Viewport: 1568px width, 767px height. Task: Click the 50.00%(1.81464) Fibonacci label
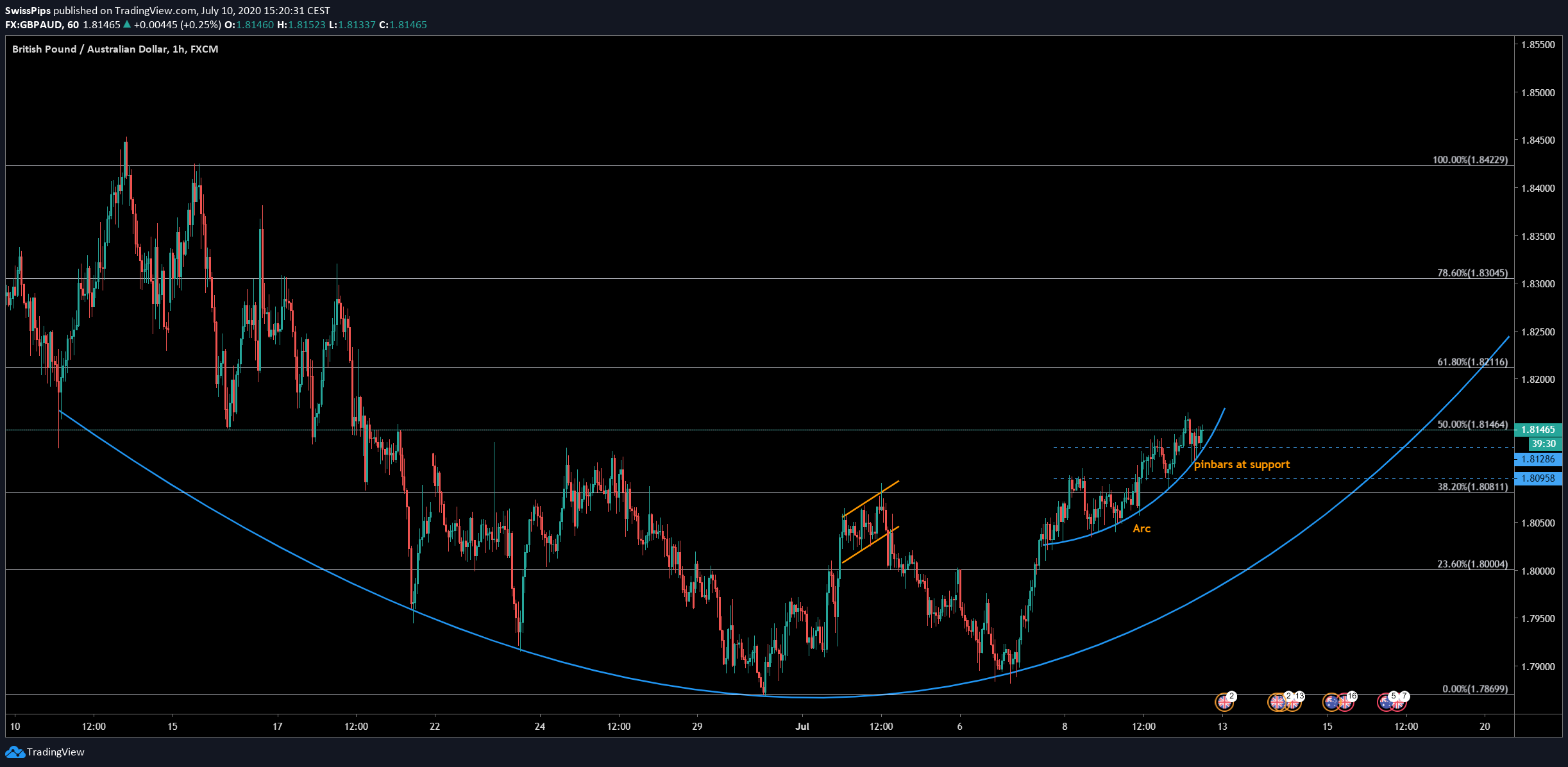[x=1472, y=425]
